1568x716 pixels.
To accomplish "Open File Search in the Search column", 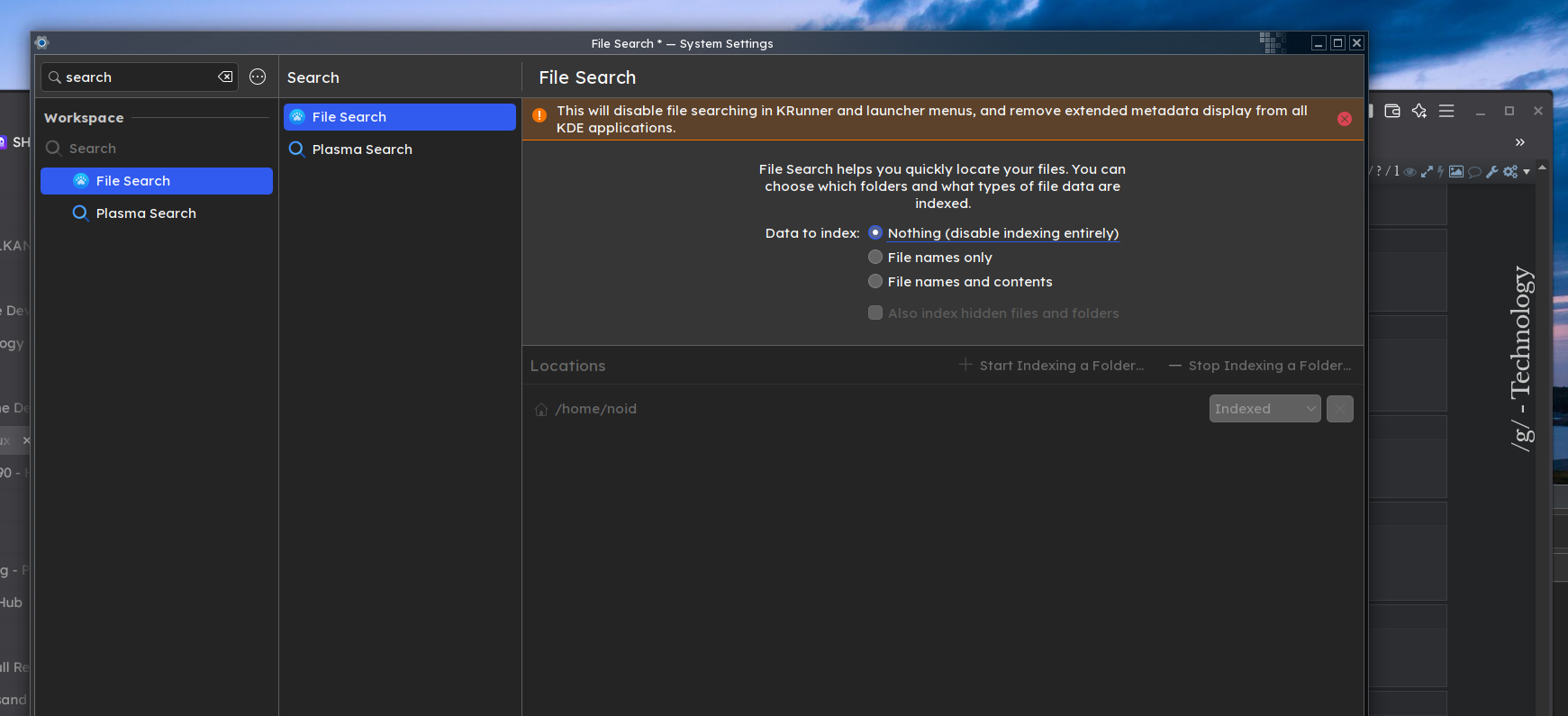I will [400, 117].
